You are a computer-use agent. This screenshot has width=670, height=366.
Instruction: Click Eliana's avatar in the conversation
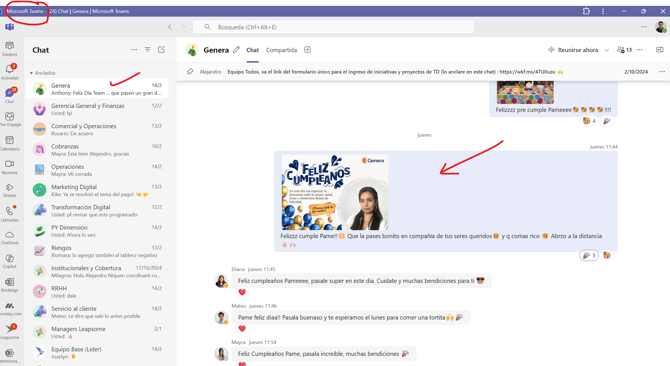click(x=221, y=281)
